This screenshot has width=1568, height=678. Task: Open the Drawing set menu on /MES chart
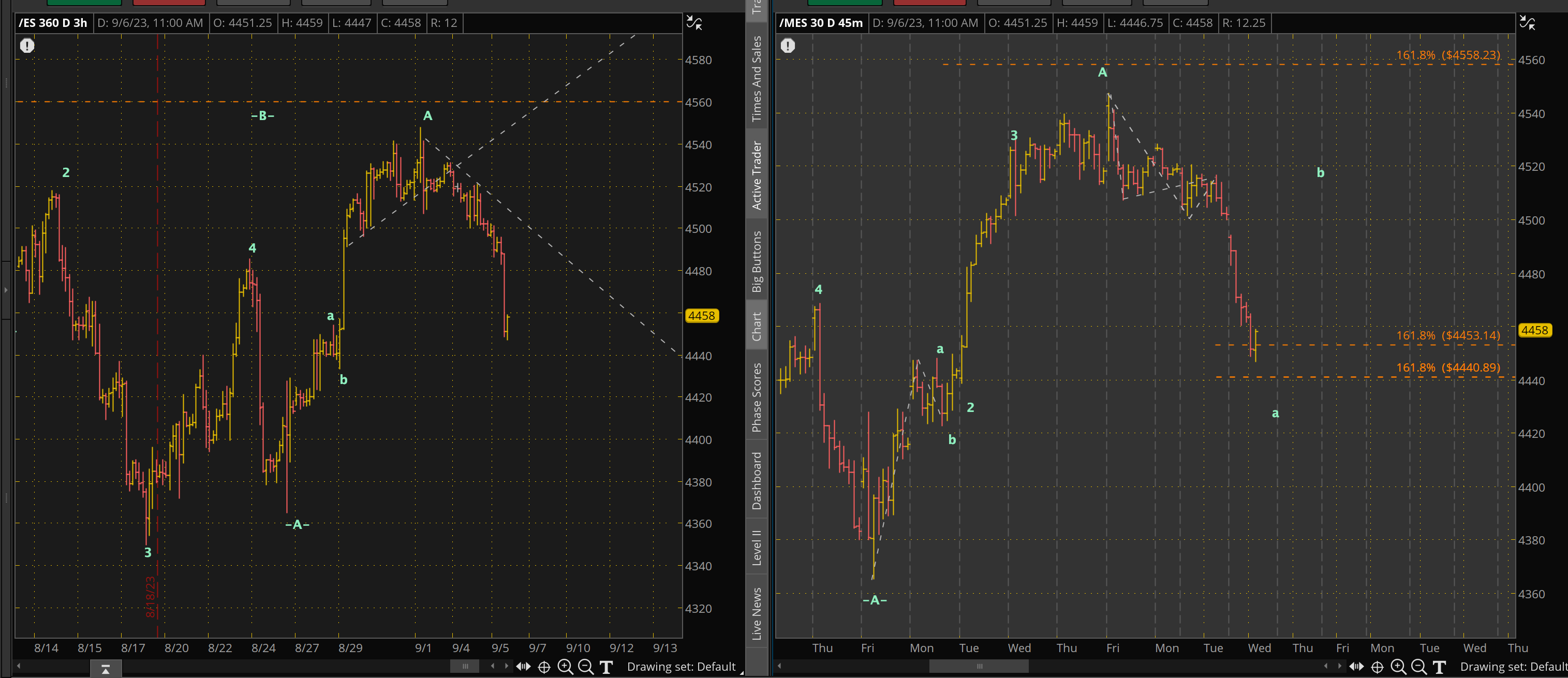(x=1514, y=667)
